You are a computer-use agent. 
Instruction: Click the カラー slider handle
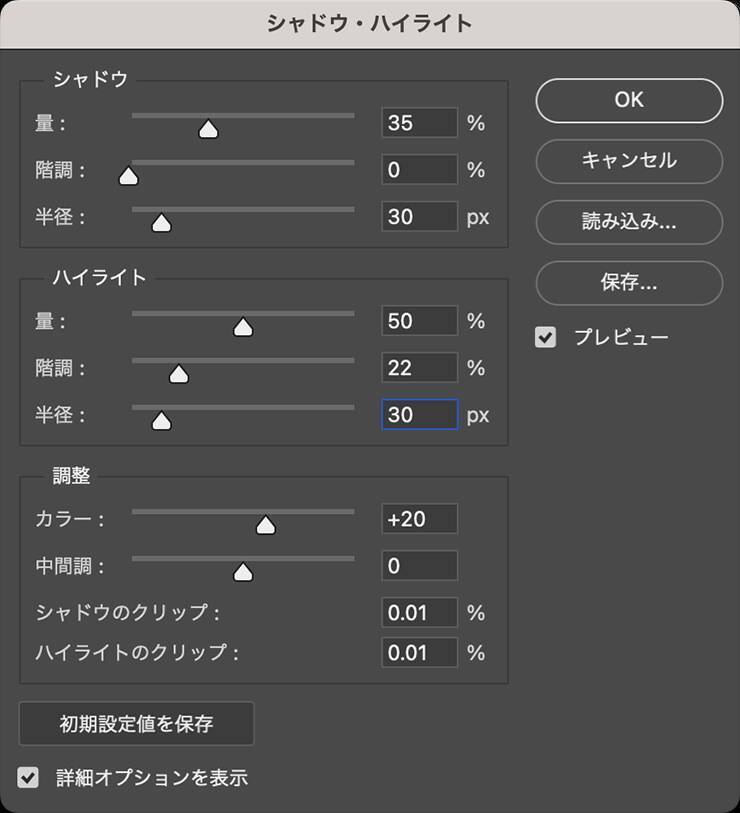coord(265,525)
